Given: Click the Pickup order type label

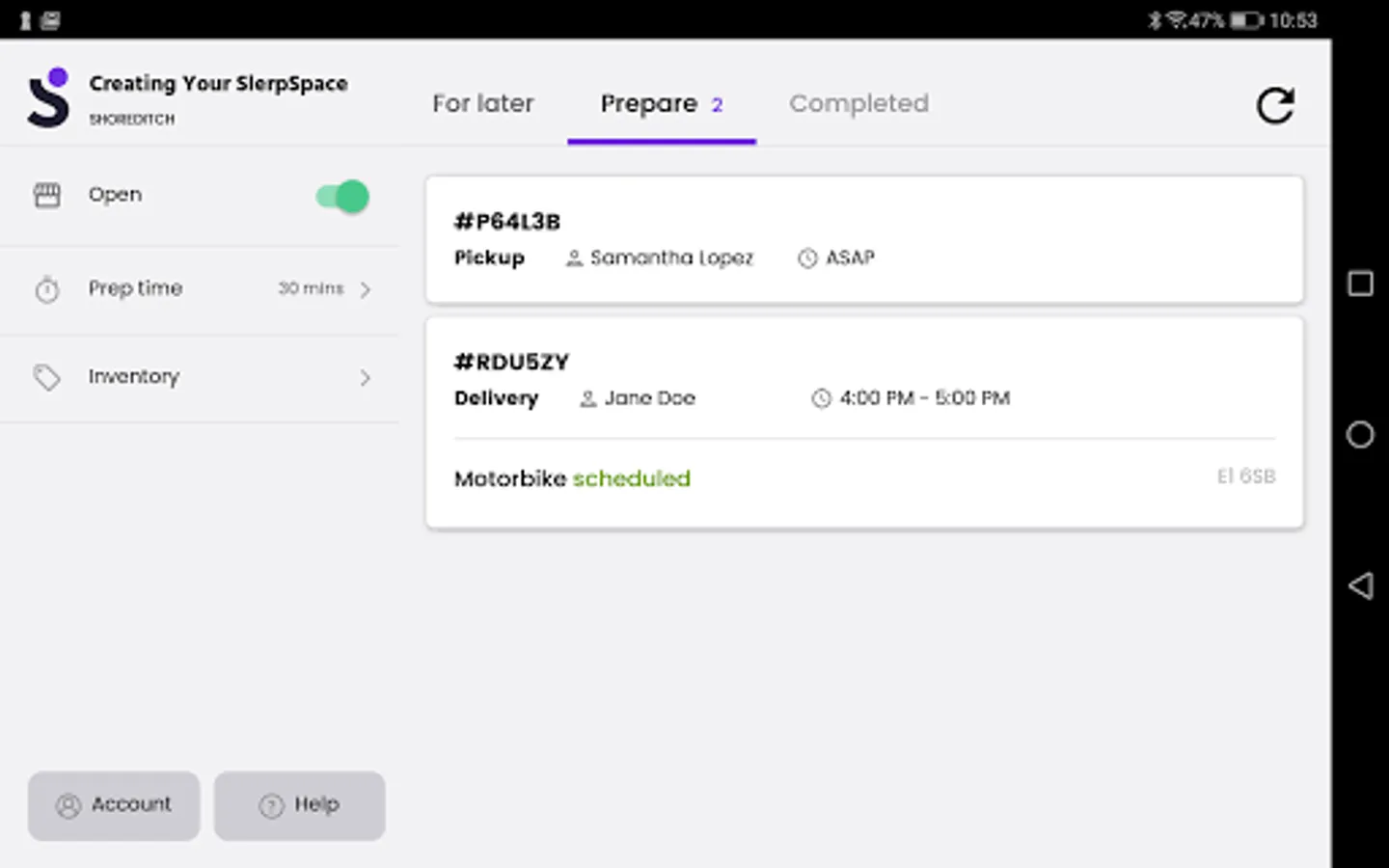Looking at the screenshot, I should pos(489,258).
